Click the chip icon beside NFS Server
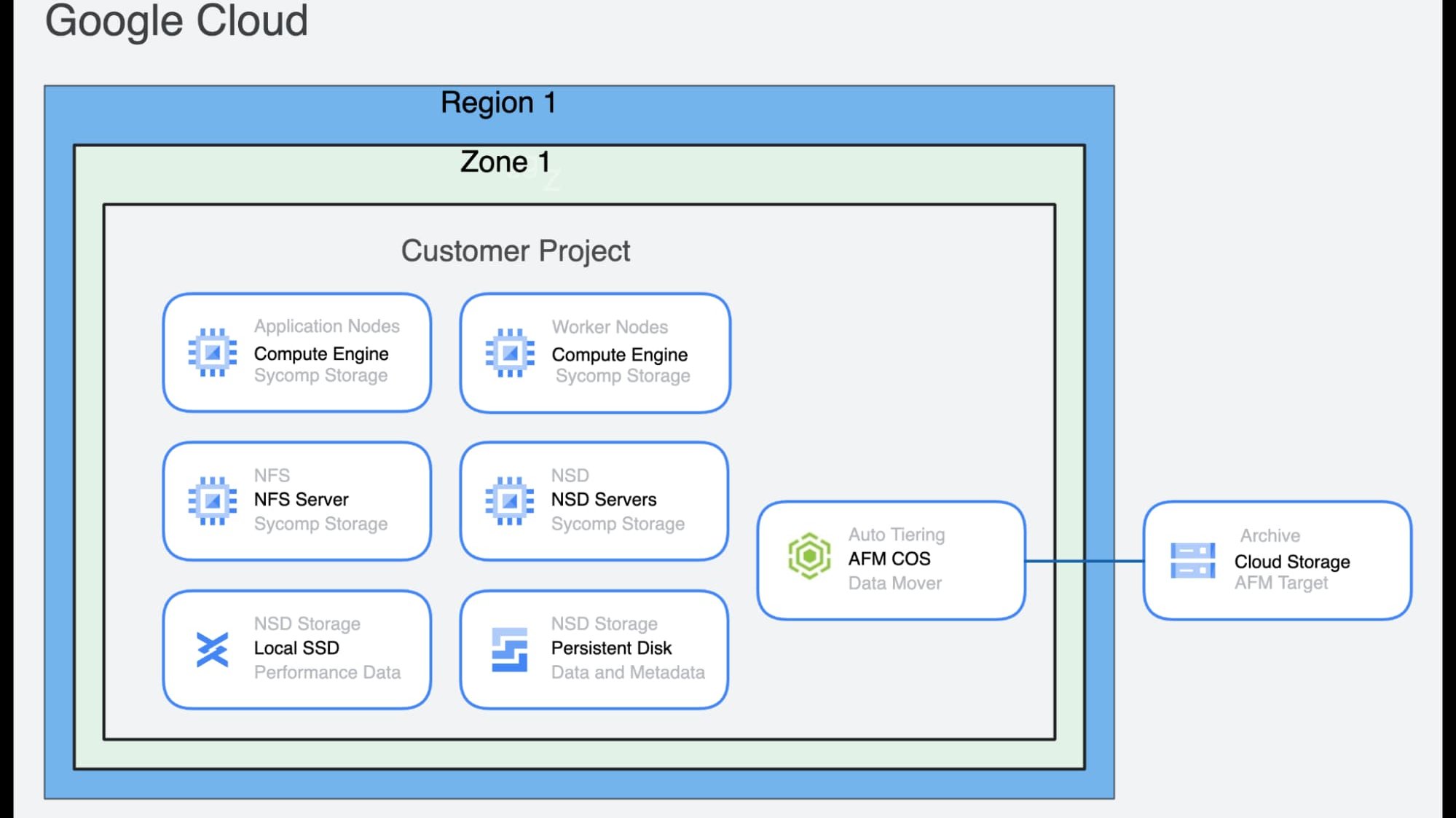1456x818 pixels. pyautogui.click(x=212, y=501)
